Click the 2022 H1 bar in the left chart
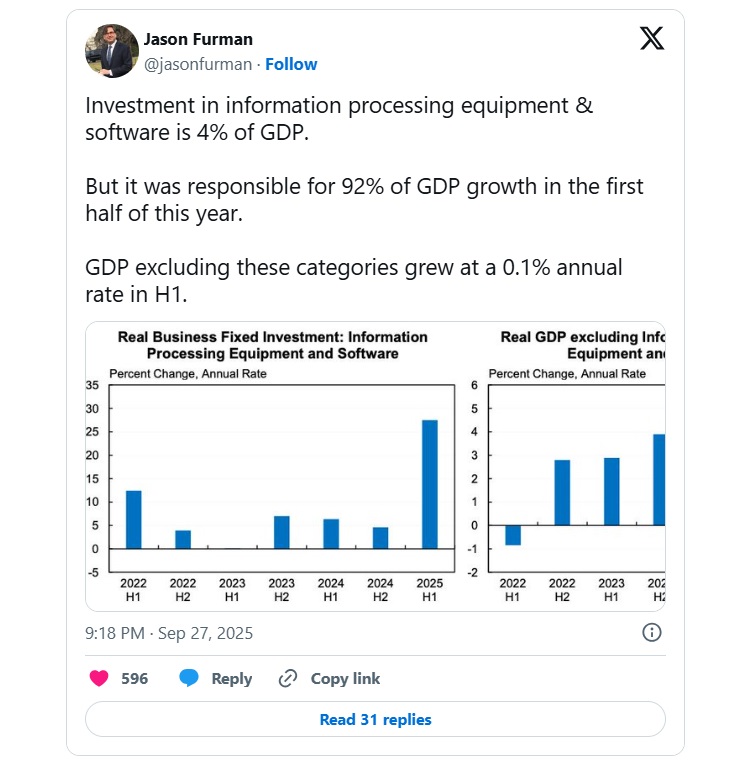This screenshot has width=750, height=770. pyautogui.click(x=133, y=519)
